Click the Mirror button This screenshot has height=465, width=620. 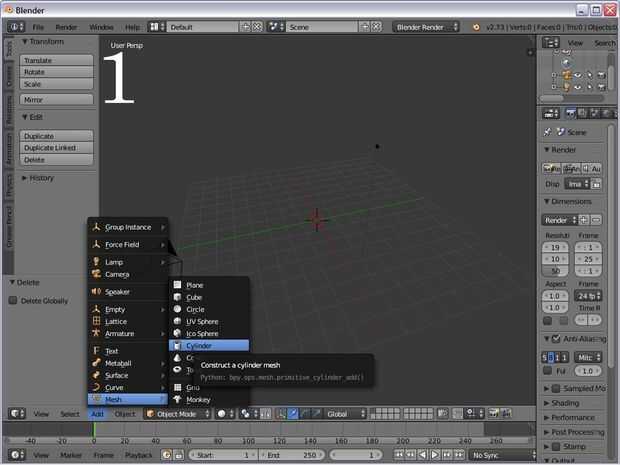coord(57,100)
